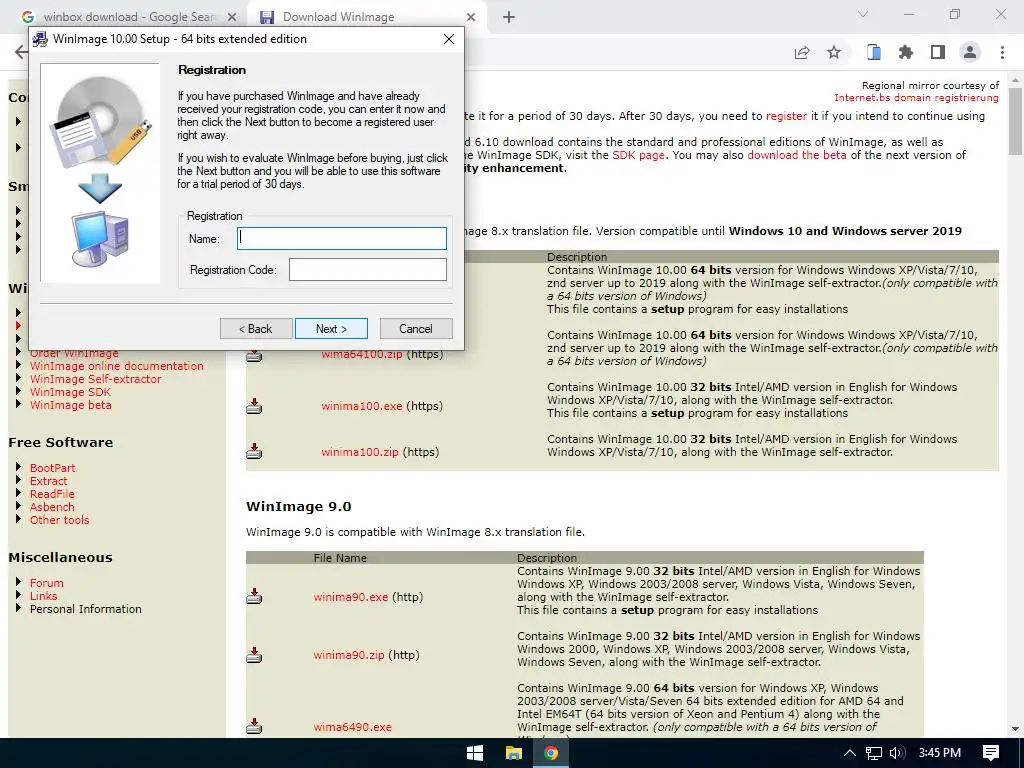1024x768 pixels.
Task: Open WinImage Self-extractor sidebar link
Action: [95, 379]
